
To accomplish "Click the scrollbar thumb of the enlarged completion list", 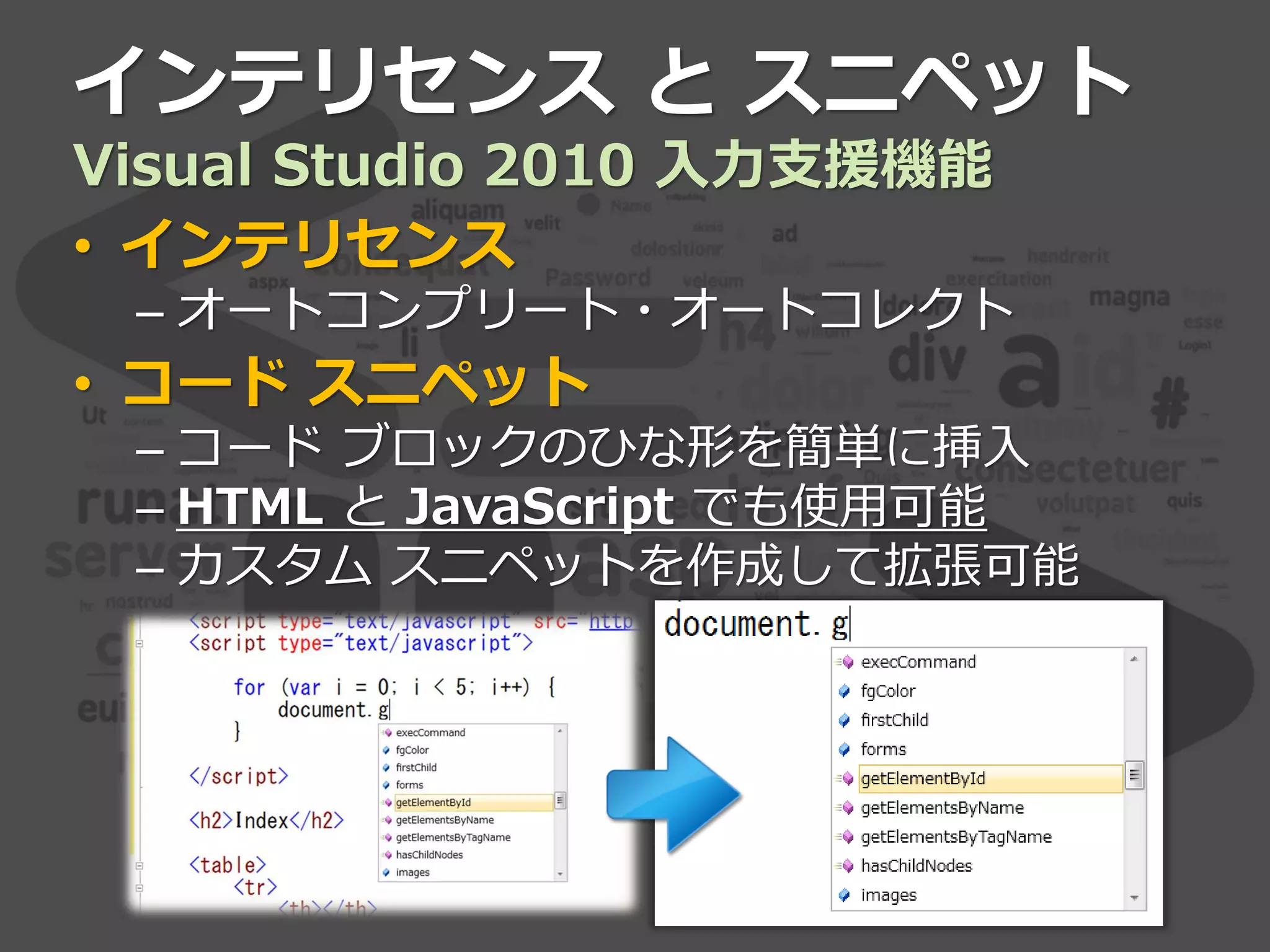I will click(x=1134, y=775).
